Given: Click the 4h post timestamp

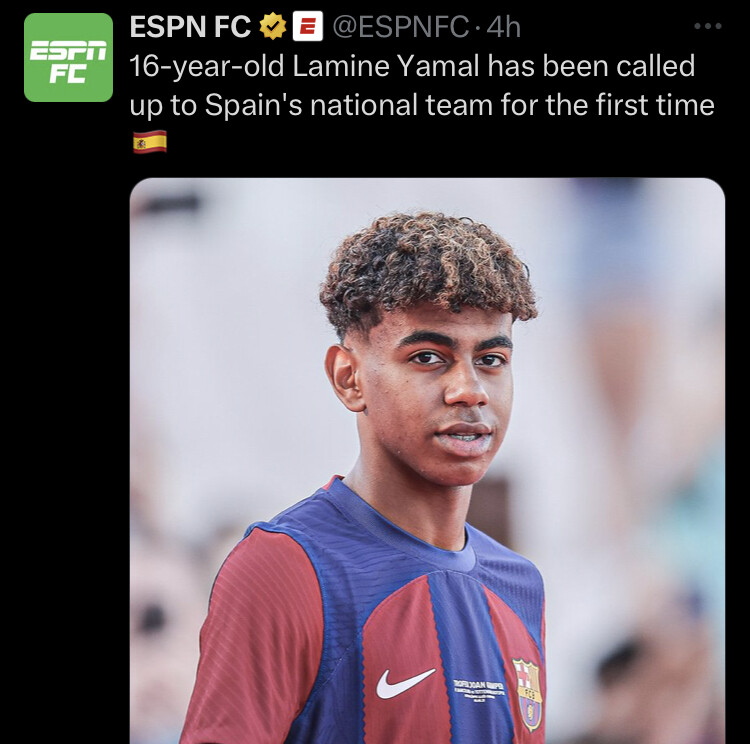Looking at the screenshot, I should click(x=504, y=26).
